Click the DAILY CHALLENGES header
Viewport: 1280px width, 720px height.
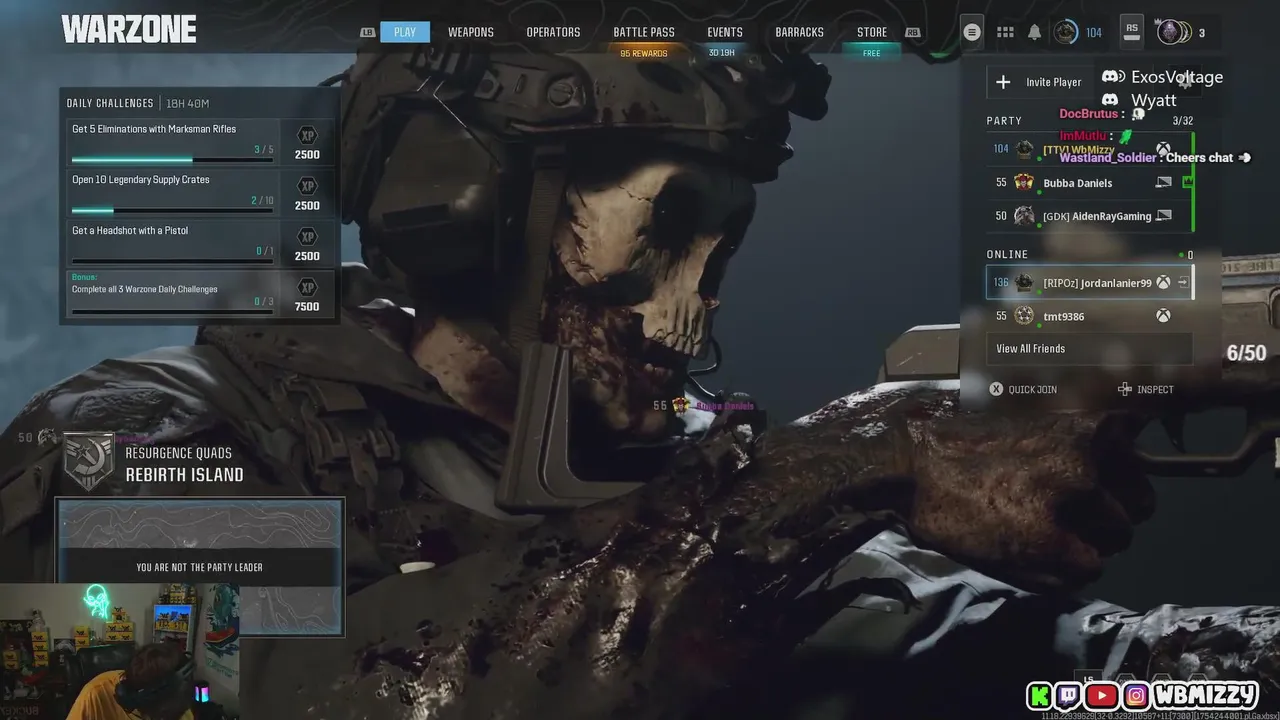[x=110, y=103]
